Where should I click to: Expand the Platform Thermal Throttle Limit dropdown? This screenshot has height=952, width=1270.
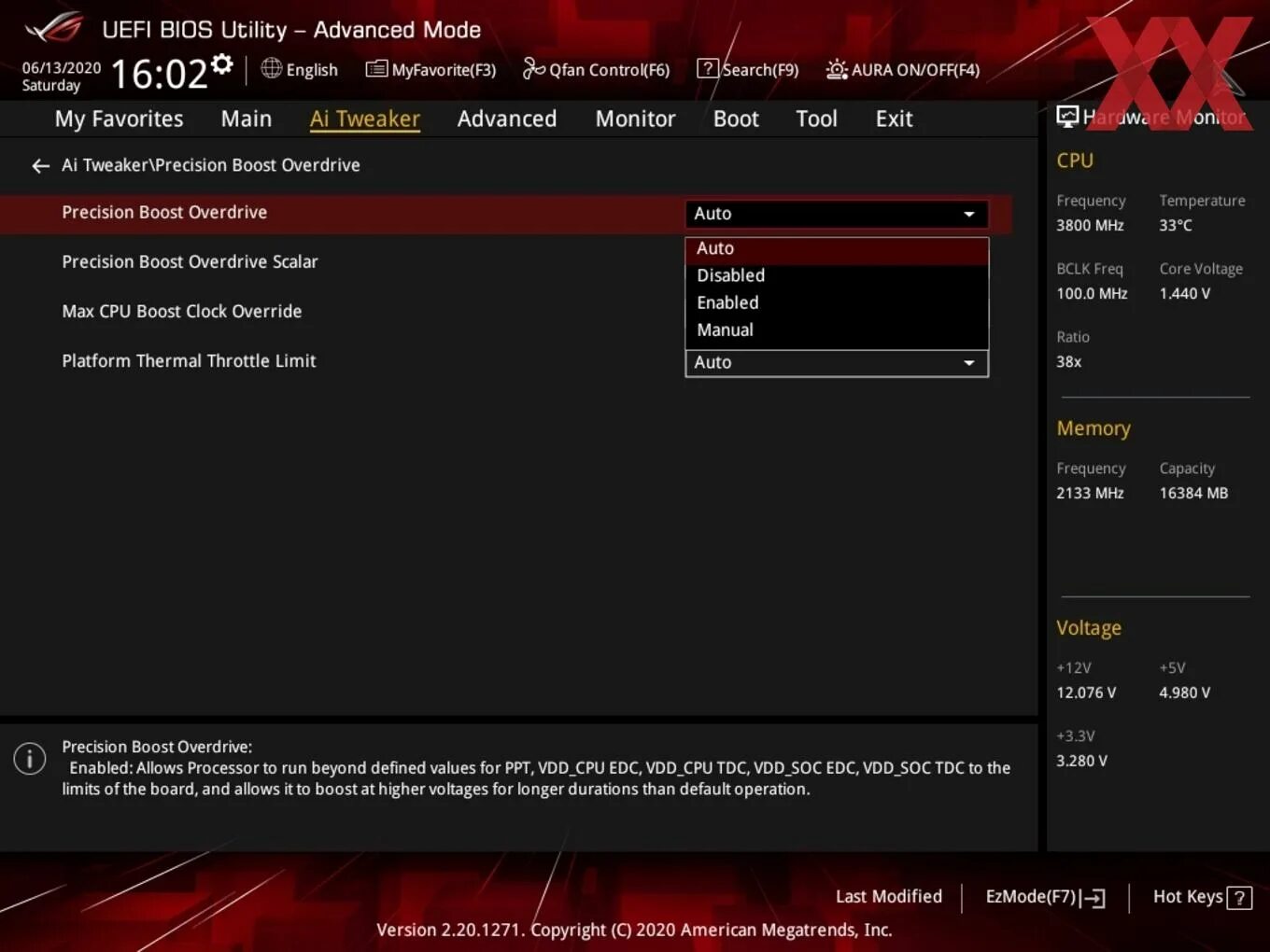pyautogui.click(x=837, y=363)
